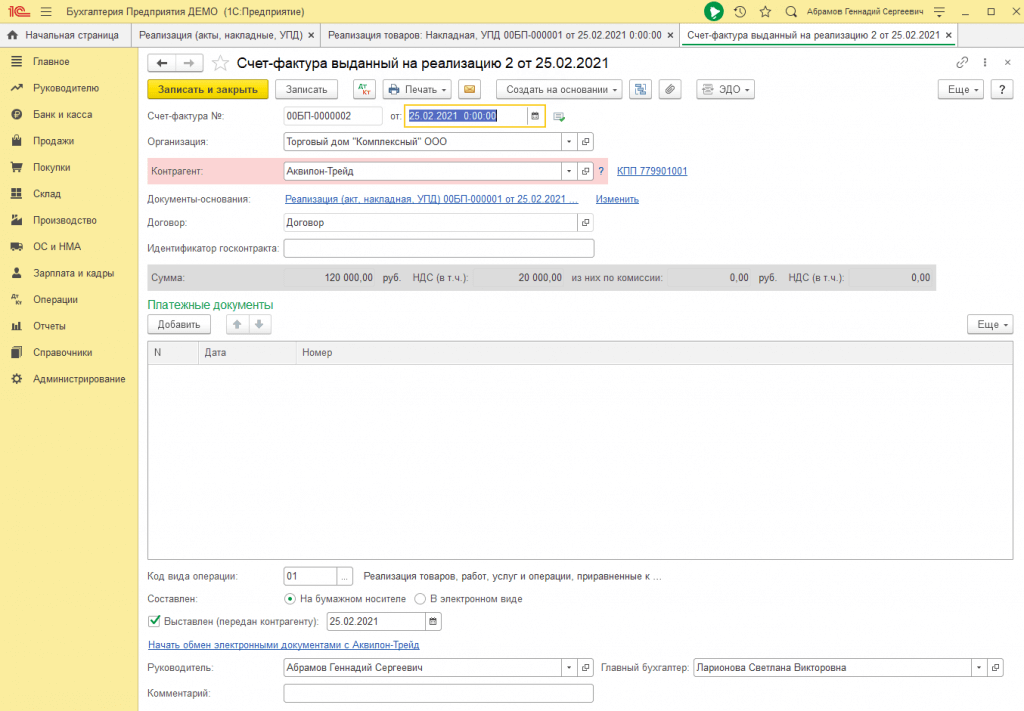Open Организация record card icon
Image resolution: width=1024 pixels, height=711 pixels.
tap(586, 142)
